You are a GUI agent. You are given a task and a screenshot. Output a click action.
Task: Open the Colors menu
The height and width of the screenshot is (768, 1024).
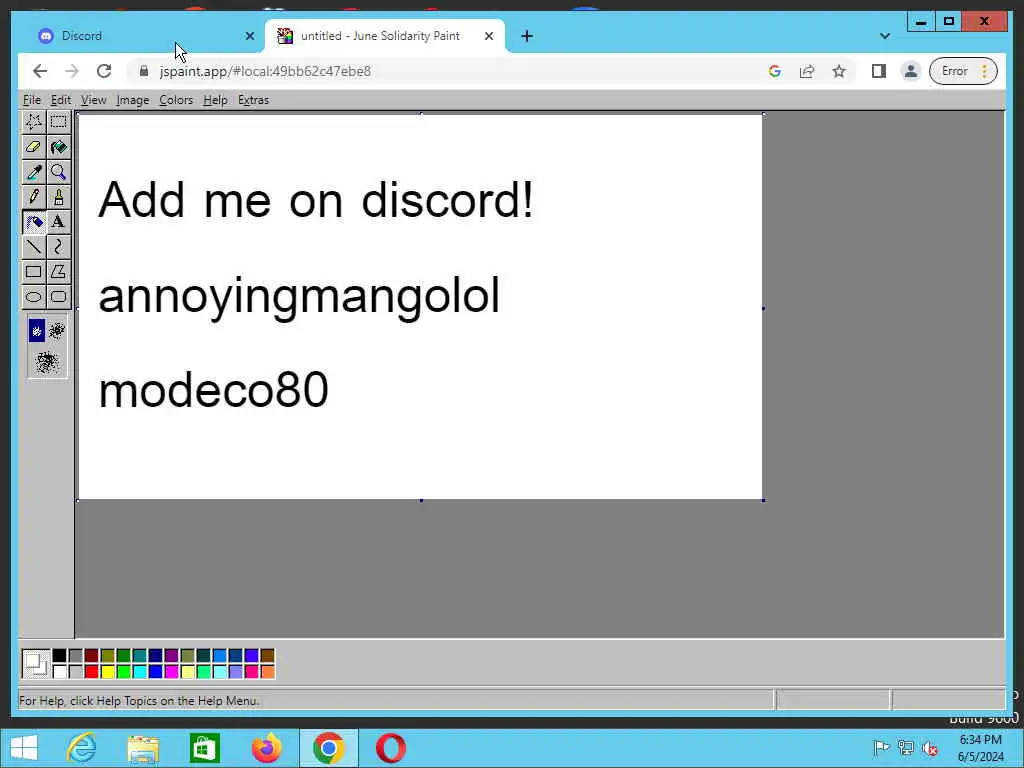176,100
